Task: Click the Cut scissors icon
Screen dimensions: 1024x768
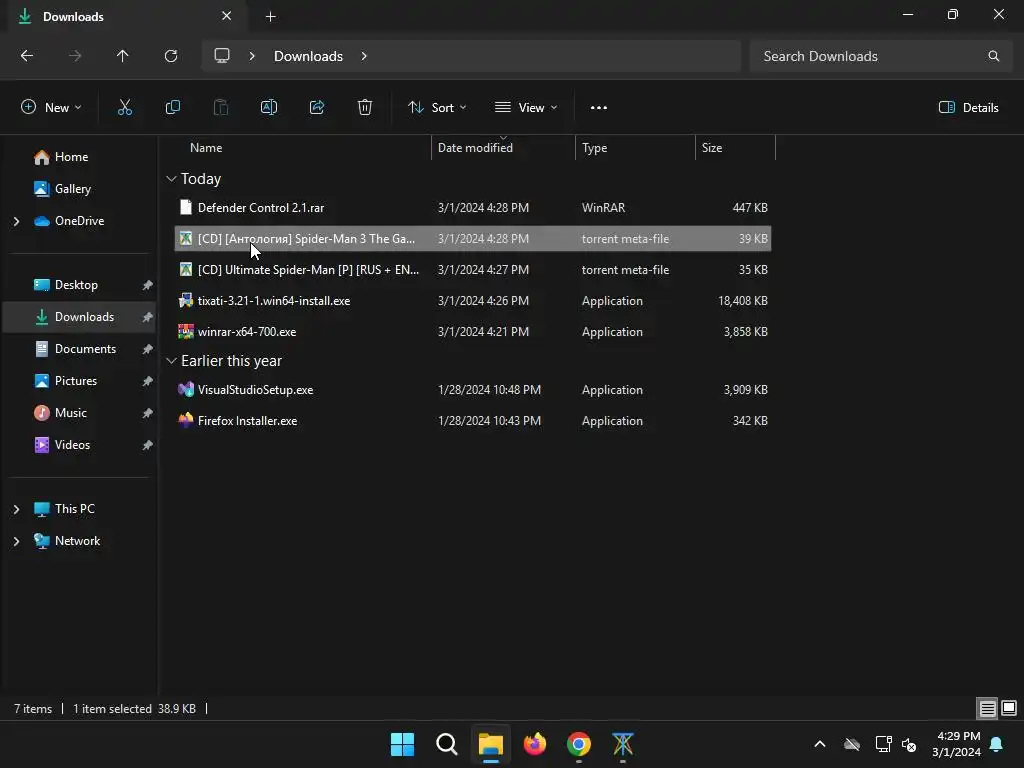Action: click(x=125, y=108)
